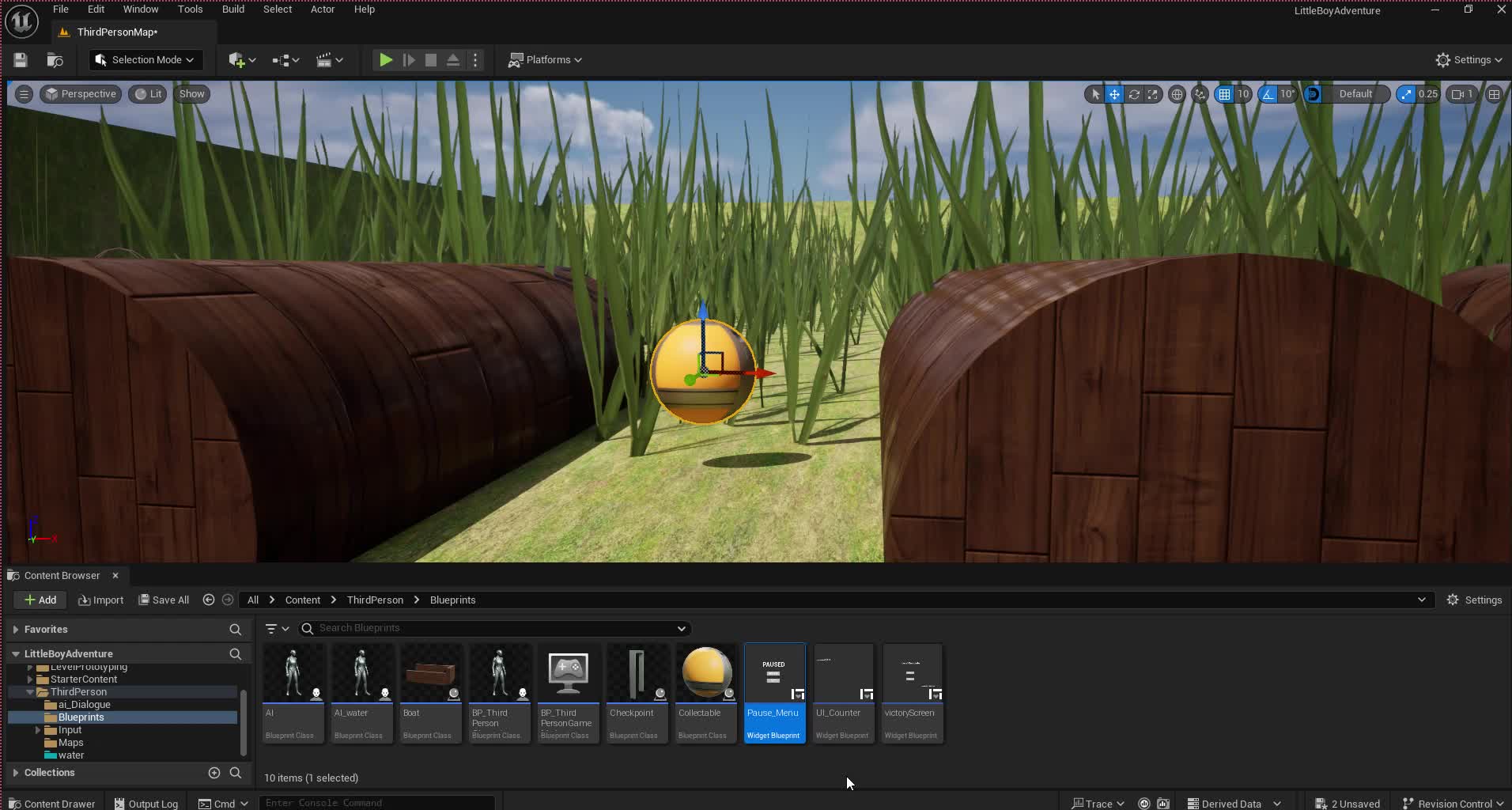The height and width of the screenshot is (810, 1512).
Task: Switch to the ThirdPersonMap tab
Action: [117, 32]
